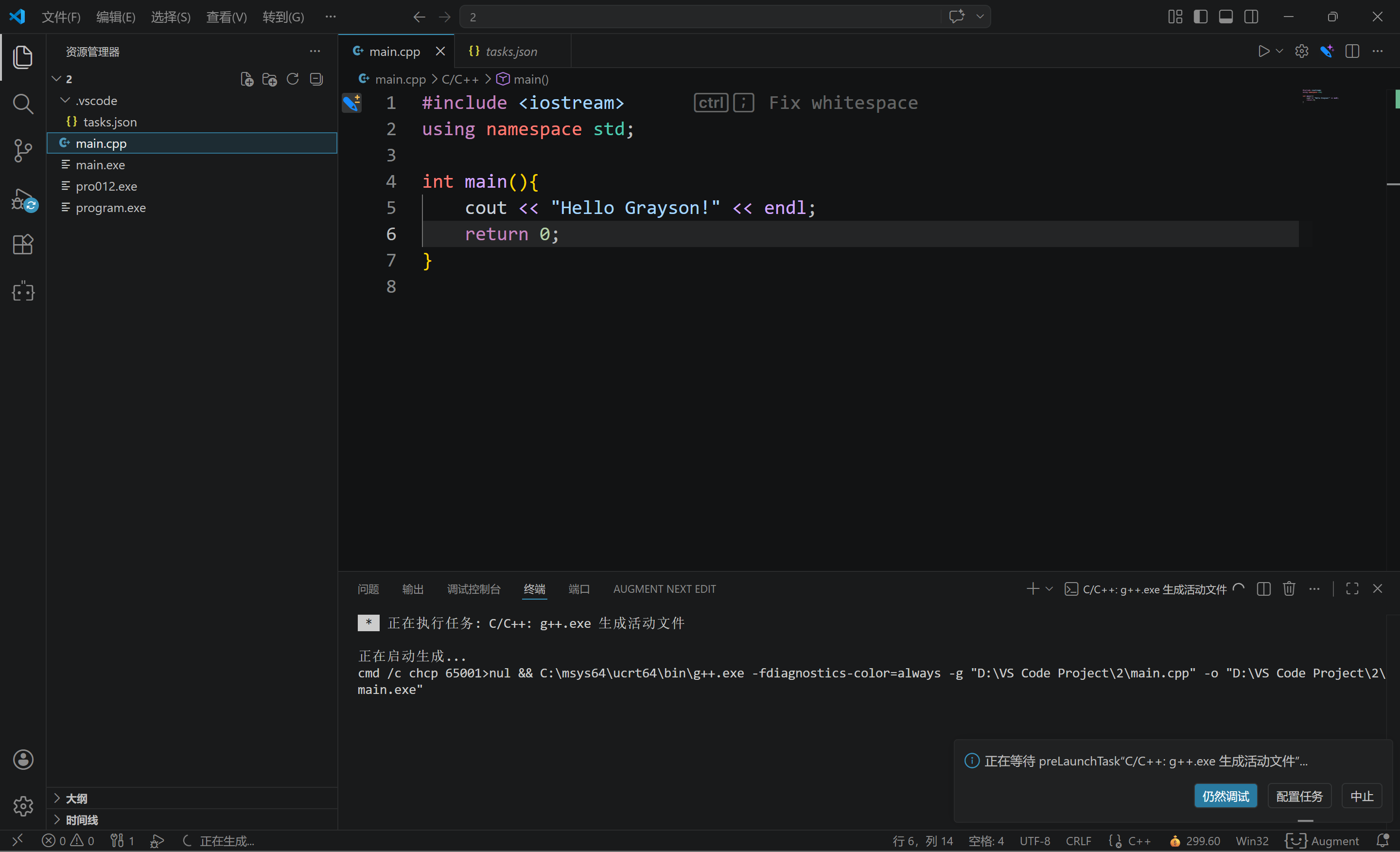Toggle the primary sidebar visibility
This screenshot has height=852, width=1400.
pos(1200,17)
